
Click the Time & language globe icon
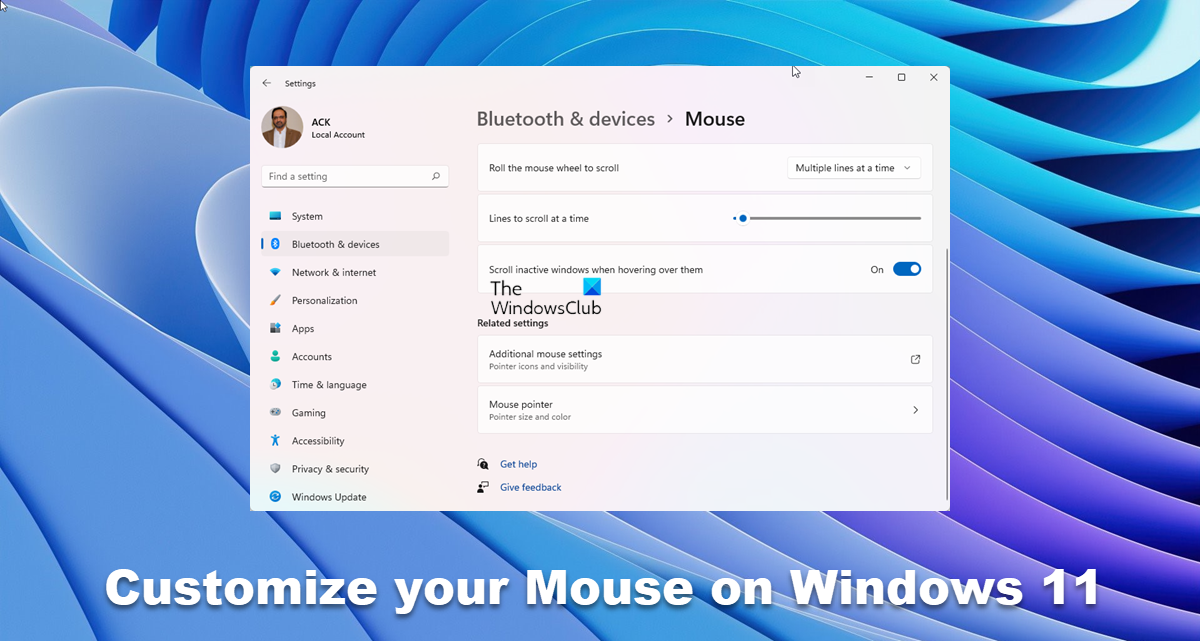(275, 384)
